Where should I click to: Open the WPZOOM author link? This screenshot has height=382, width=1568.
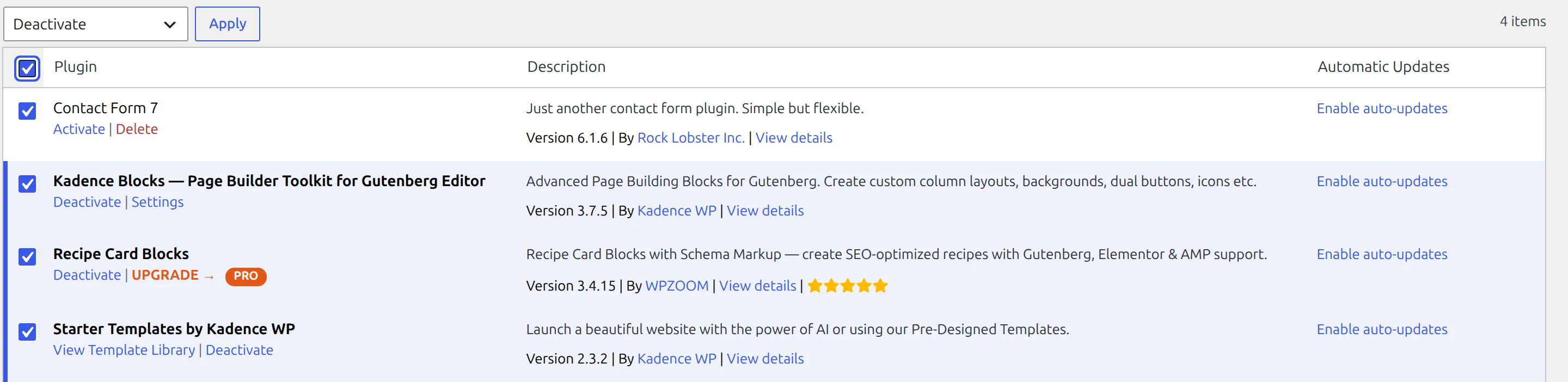[676, 286]
